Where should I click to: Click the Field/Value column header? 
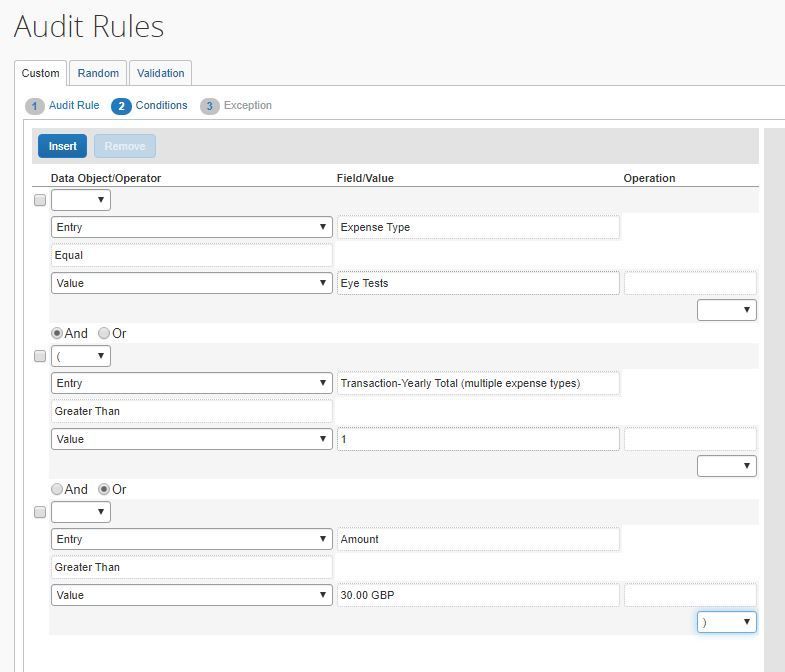click(x=365, y=178)
